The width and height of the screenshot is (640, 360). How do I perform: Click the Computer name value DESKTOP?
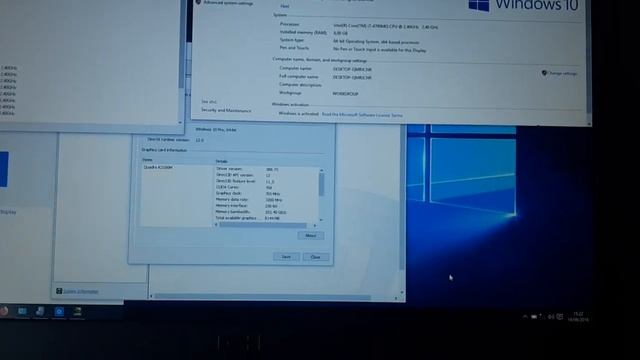[352, 69]
